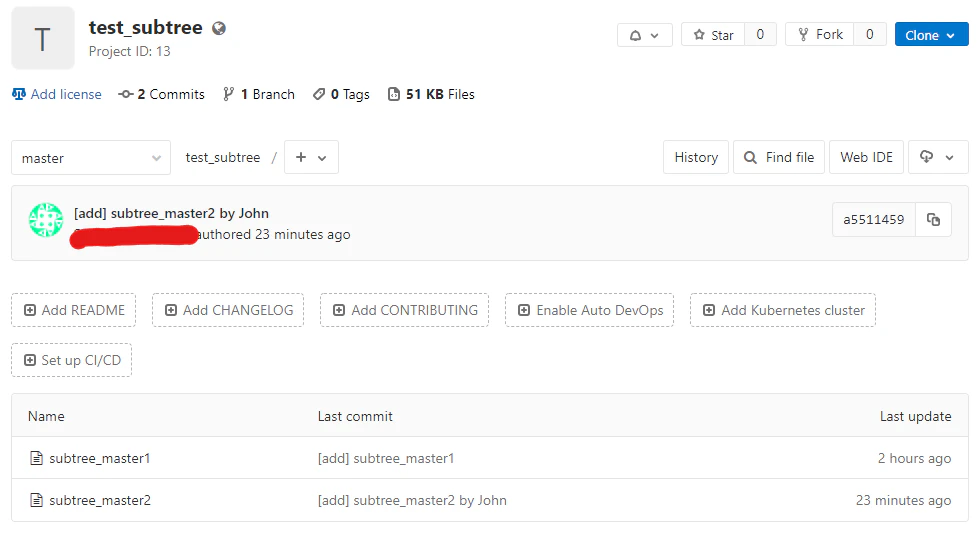
Task: Open the 1 Branch link
Action: click(x=259, y=94)
